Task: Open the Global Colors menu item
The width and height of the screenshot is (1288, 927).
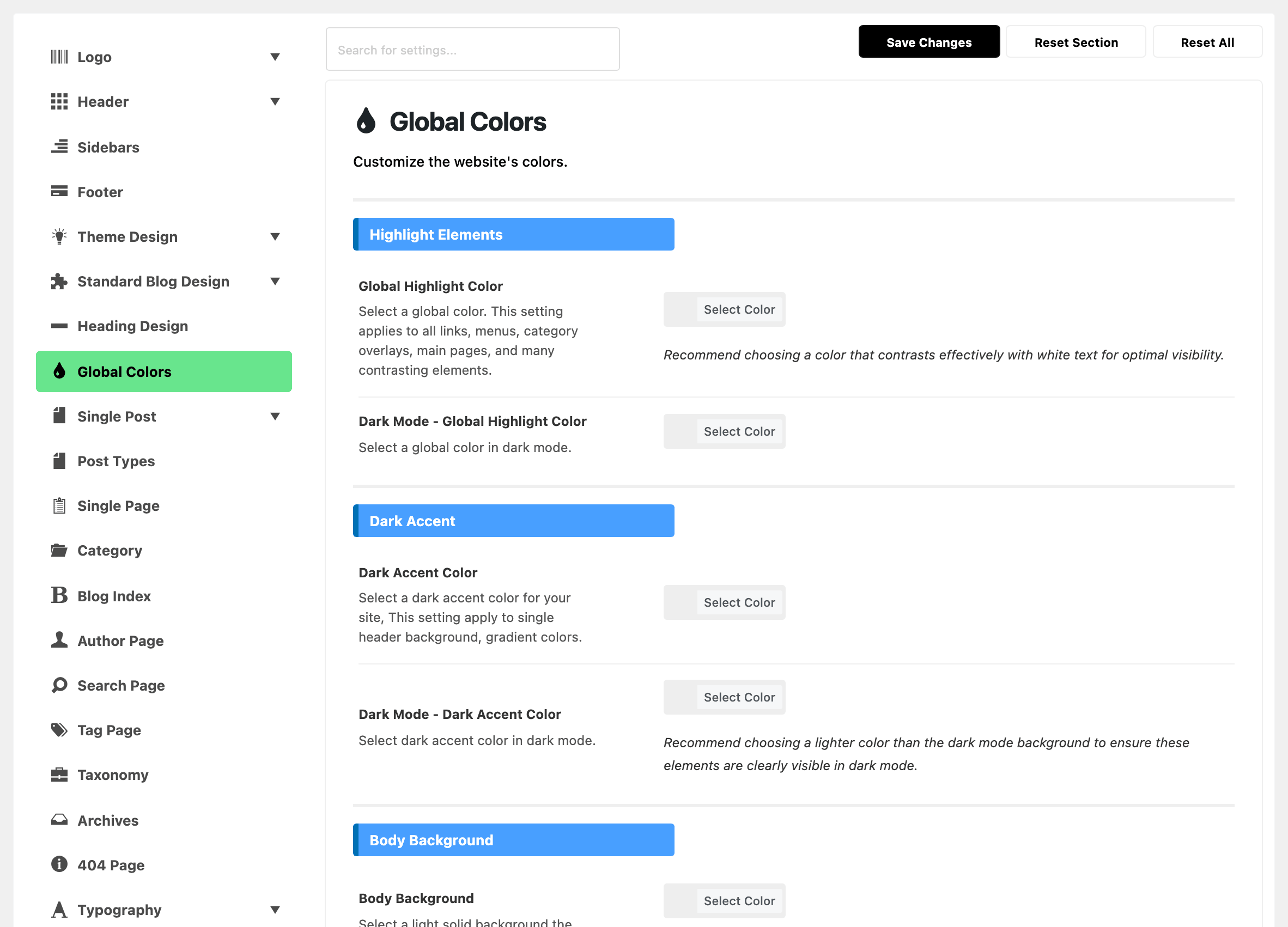Action: coord(163,371)
